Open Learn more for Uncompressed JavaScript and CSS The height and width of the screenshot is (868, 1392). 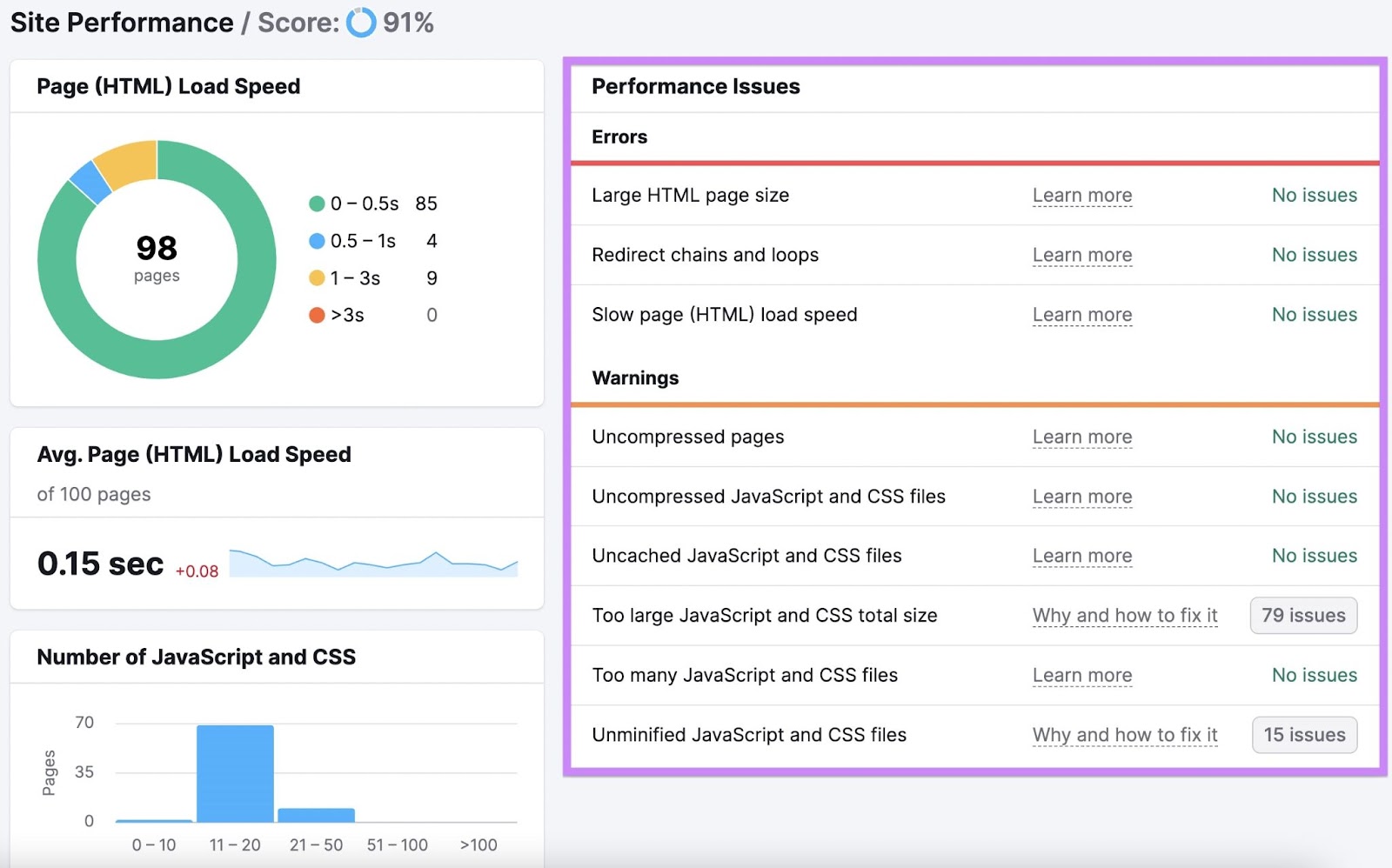click(x=1081, y=497)
